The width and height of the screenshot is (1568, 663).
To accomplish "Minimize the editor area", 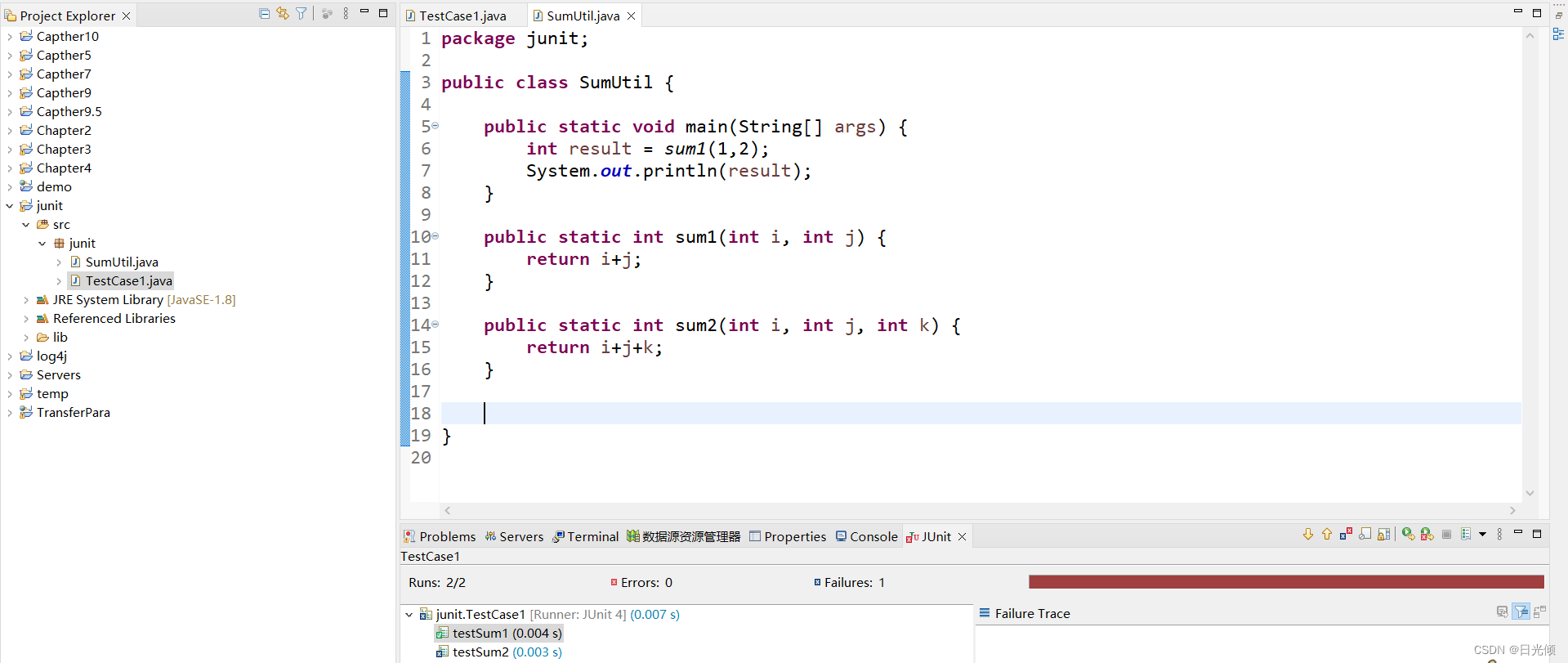I will 1518,12.
